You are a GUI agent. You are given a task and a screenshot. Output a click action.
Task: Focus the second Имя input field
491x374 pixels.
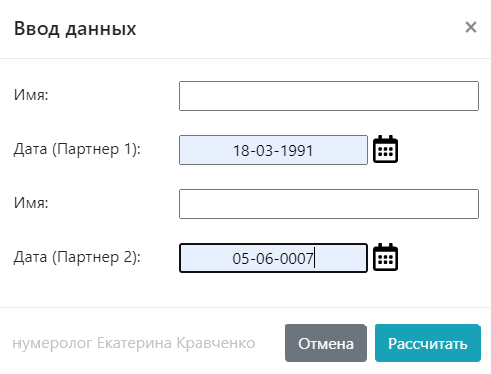tap(329, 204)
